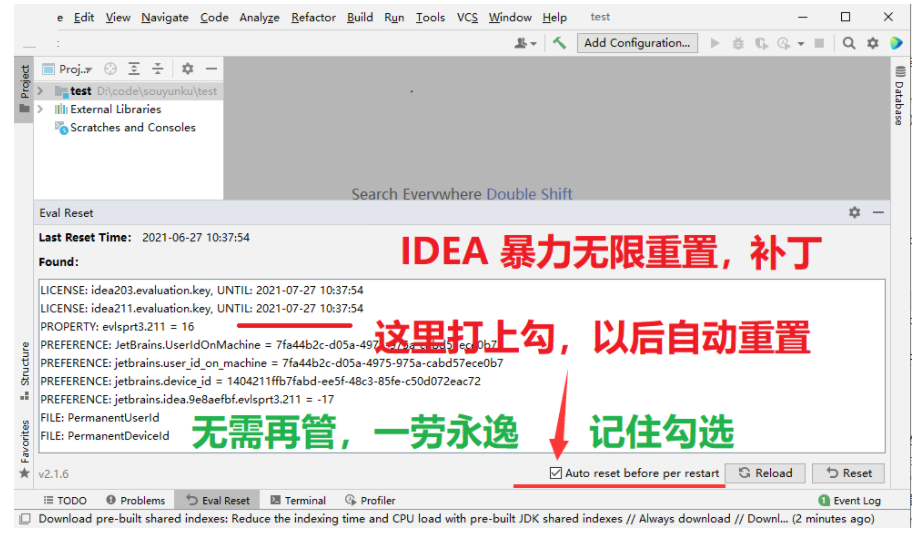914x544 pixels.
Task: Open the Favorites side tool window tab
Action: 24,449
